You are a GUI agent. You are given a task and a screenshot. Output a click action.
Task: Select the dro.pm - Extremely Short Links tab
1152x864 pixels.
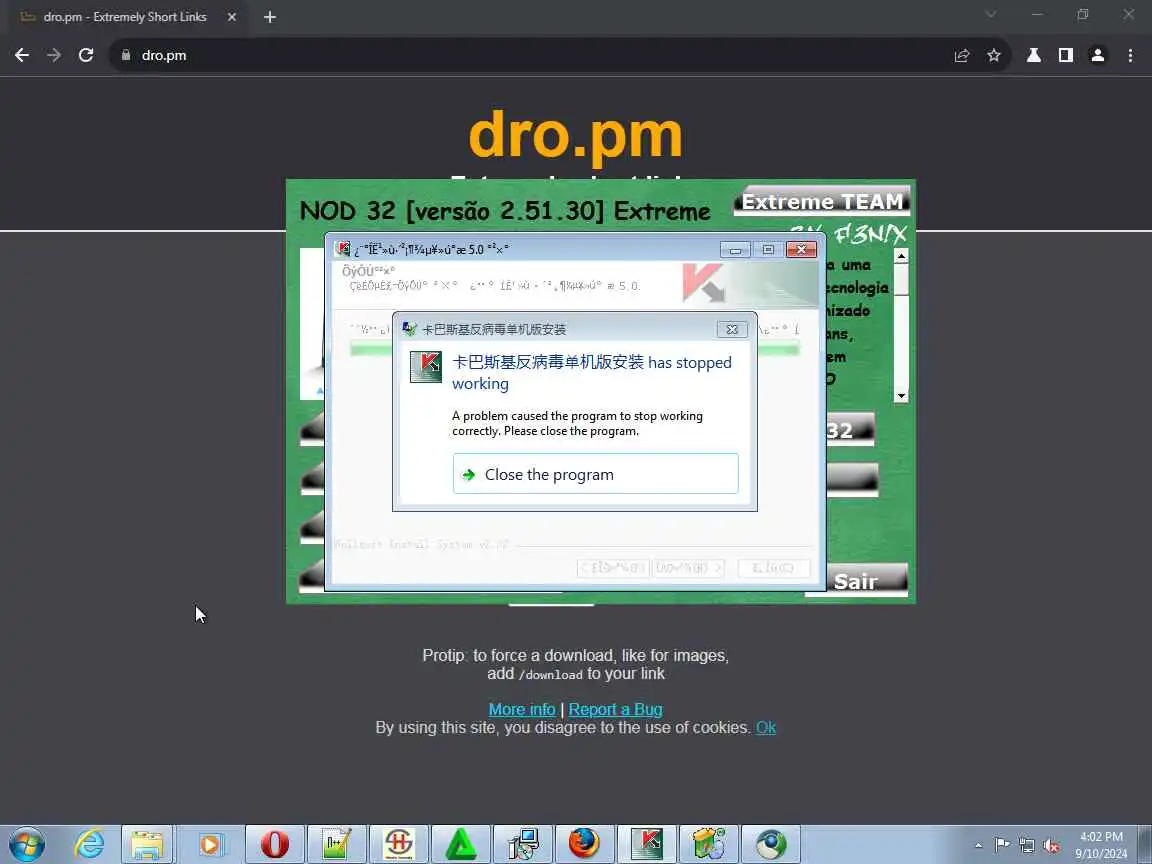pos(125,17)
